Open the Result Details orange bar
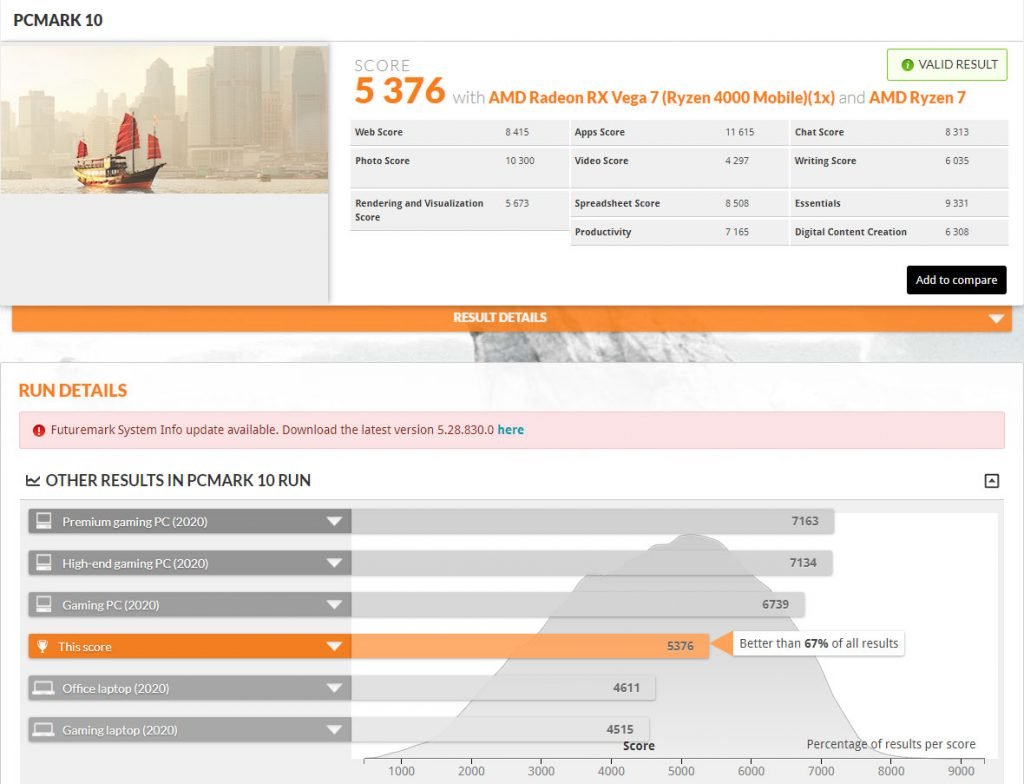This screenshot has width=1024, height=784. [x=512, y=318]
